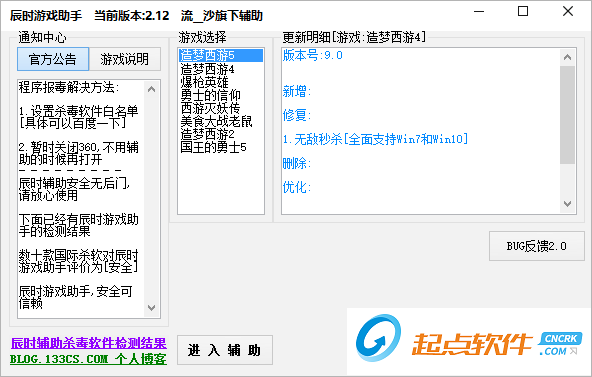Open the 辰时辅助杀毒软件检测结果 link

(x=89, y=343)
